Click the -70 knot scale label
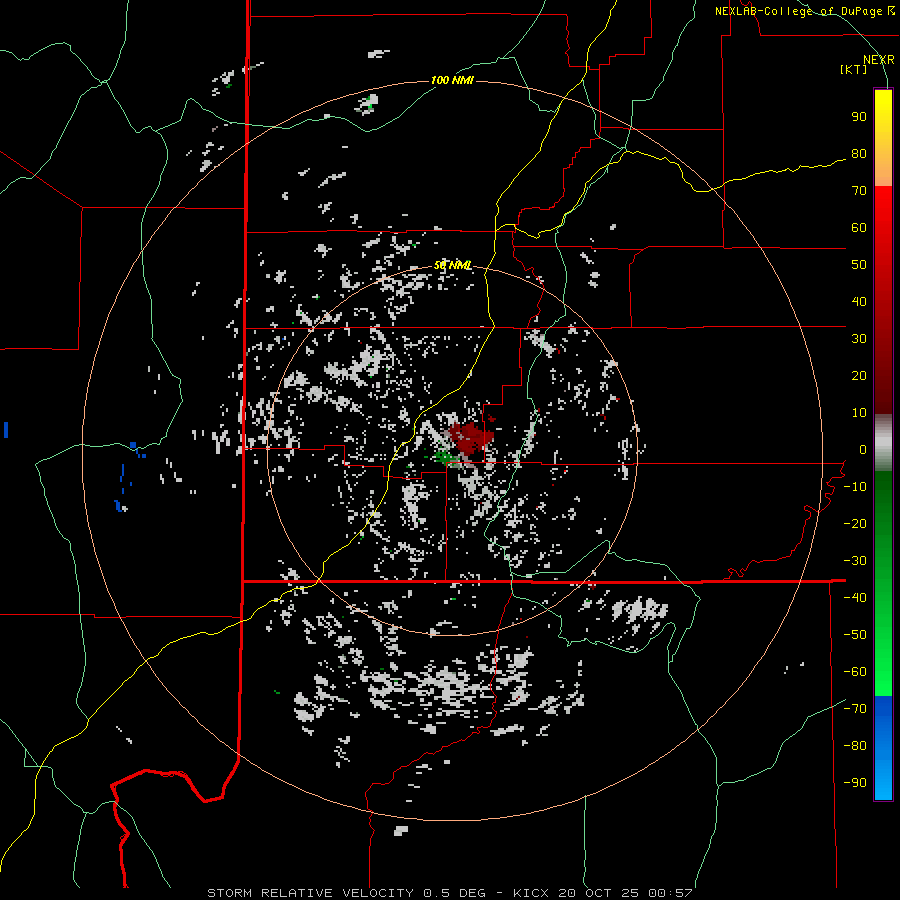Screen dimensions: 900x900 pos(855,709)
